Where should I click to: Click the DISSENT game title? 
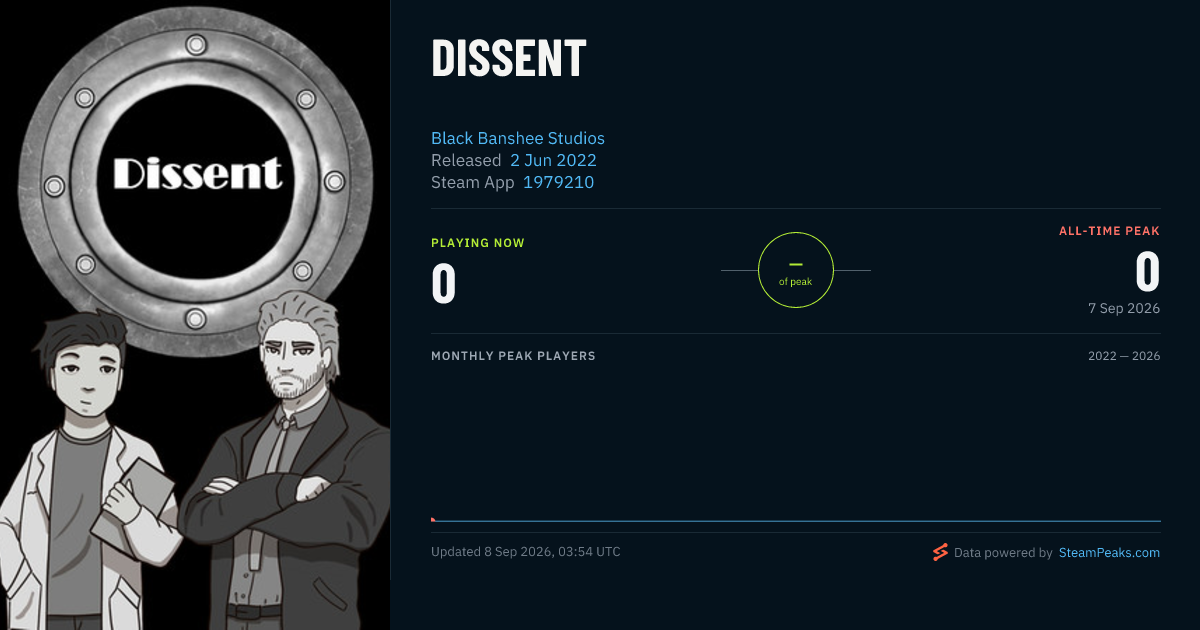[509, 58]
